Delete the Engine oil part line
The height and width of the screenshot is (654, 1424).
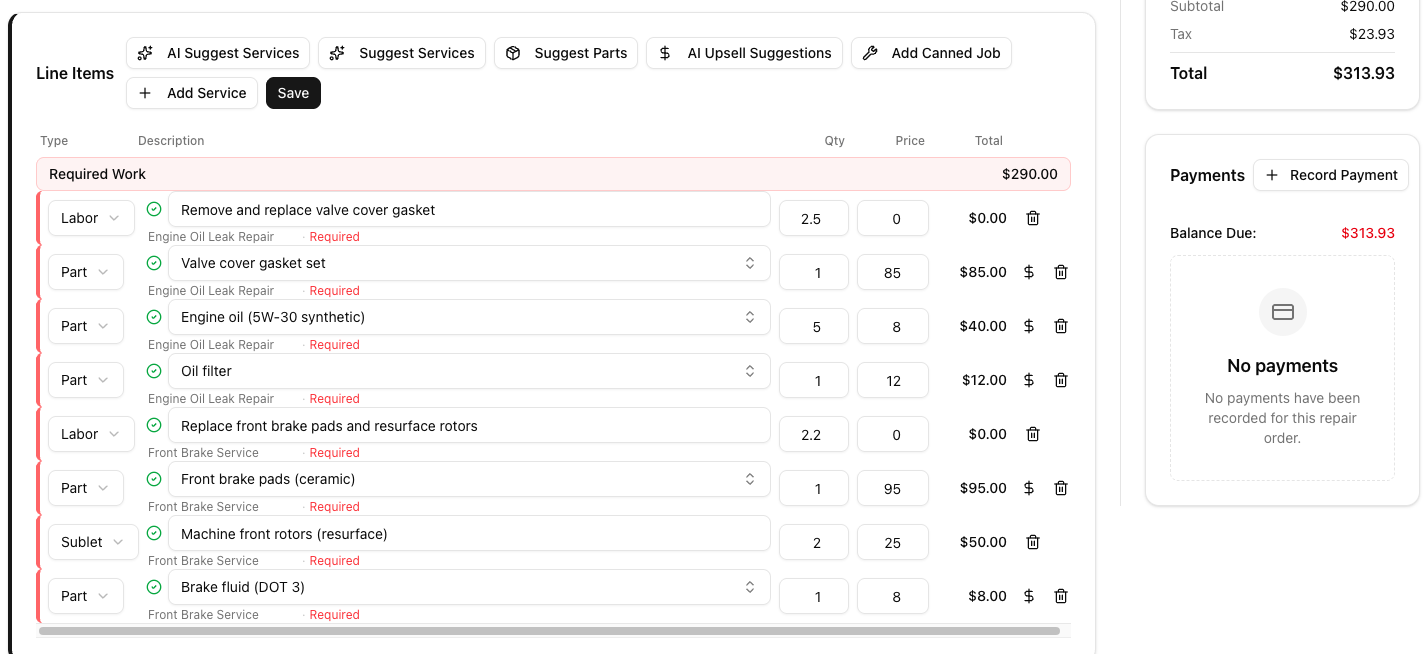[1061, 326]
